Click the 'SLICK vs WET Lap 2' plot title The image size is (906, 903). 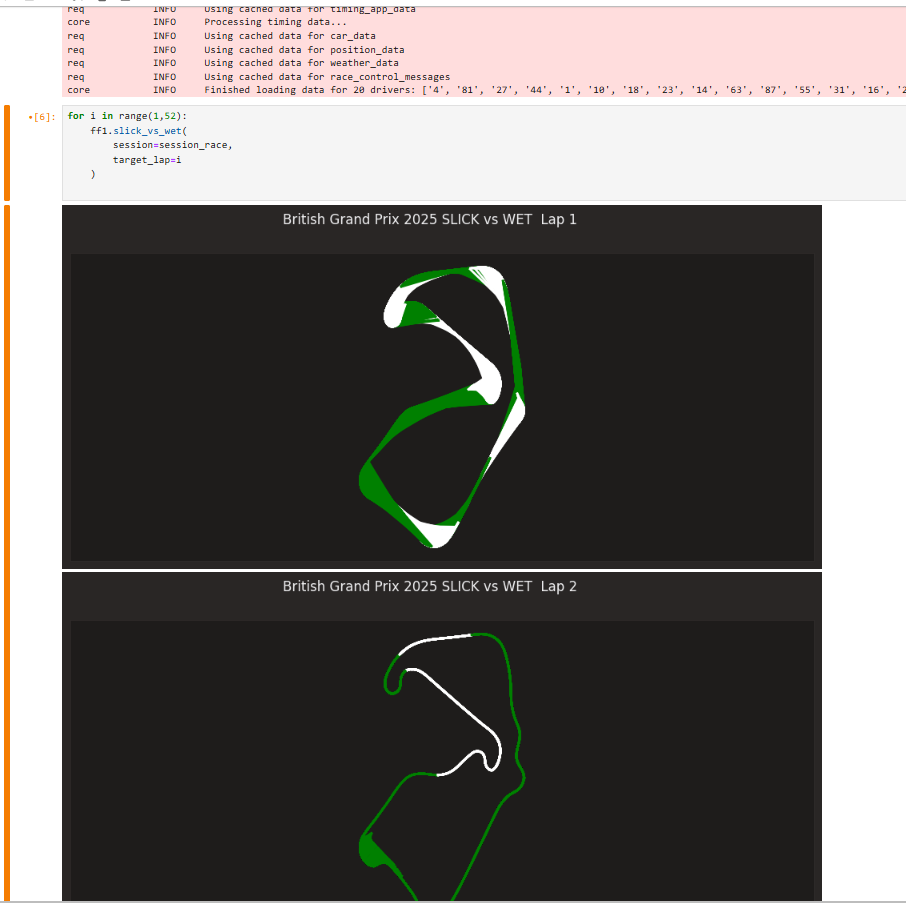[x=429, y=586]
